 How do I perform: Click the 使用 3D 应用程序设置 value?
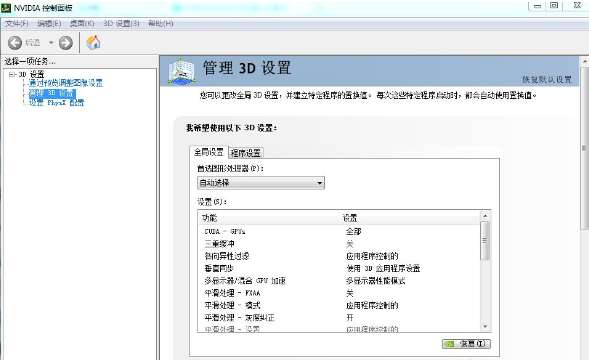pyautogui.click(x=383, y=268)
